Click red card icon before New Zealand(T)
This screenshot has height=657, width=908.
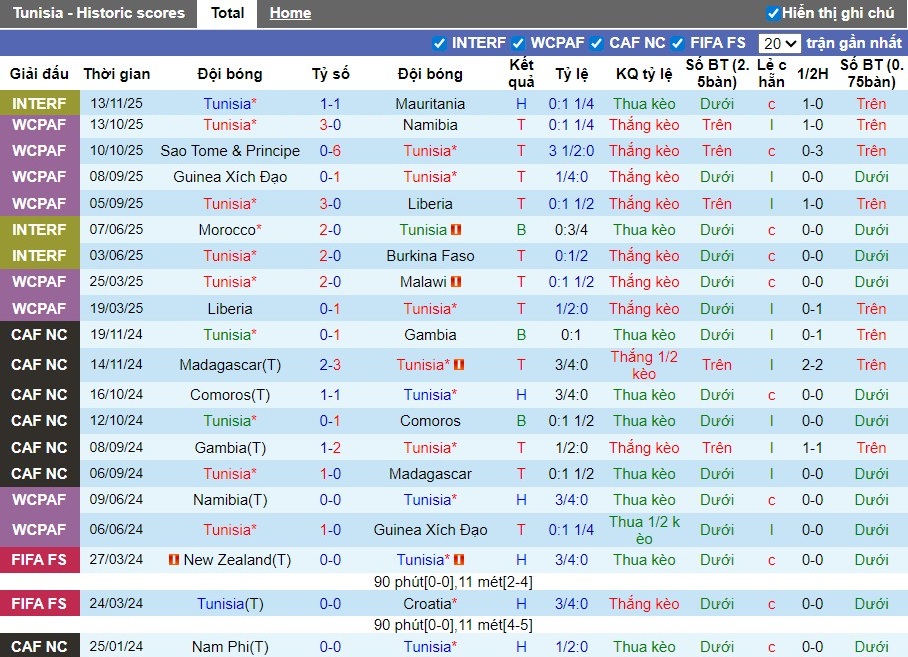click(x=174, y=560)
